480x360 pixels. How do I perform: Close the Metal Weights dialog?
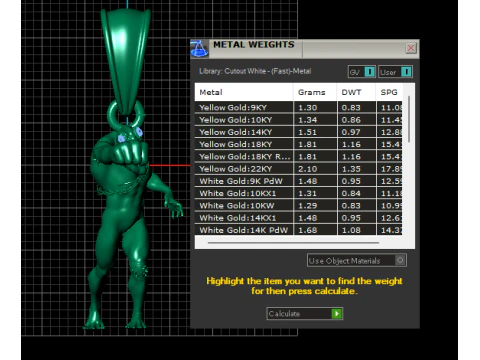[411, 48]
